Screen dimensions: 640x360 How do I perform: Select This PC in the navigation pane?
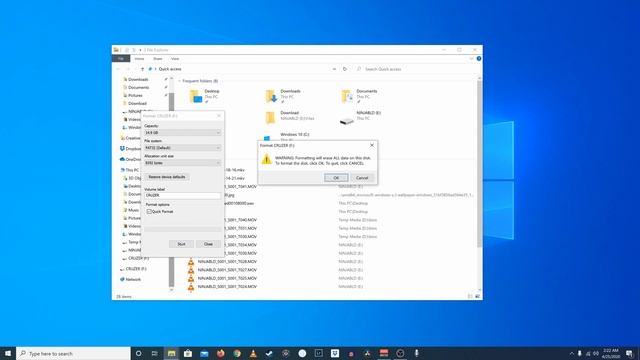pos(130,170)
